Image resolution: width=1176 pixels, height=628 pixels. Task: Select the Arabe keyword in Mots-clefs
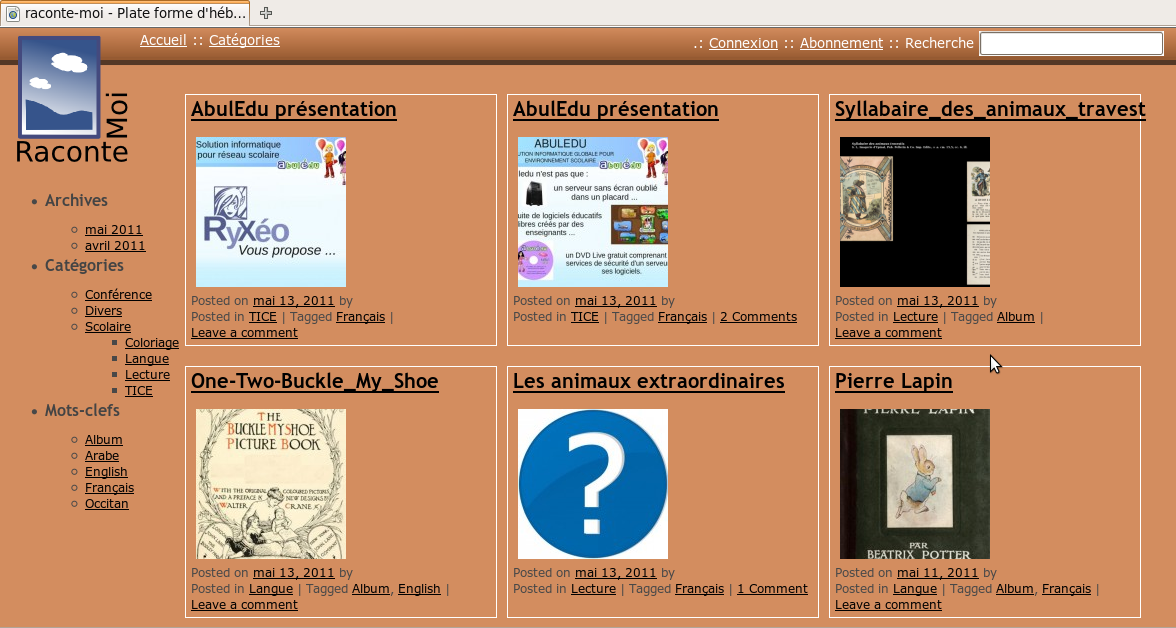pos(101,455)
